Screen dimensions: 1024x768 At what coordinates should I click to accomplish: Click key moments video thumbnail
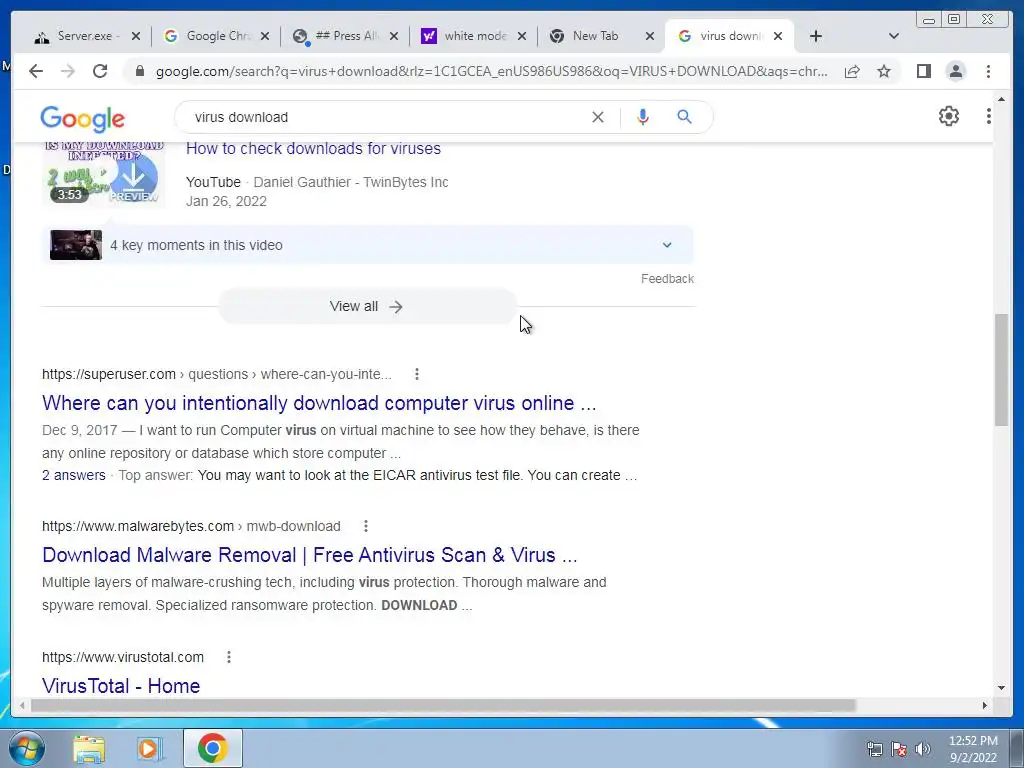76,245
